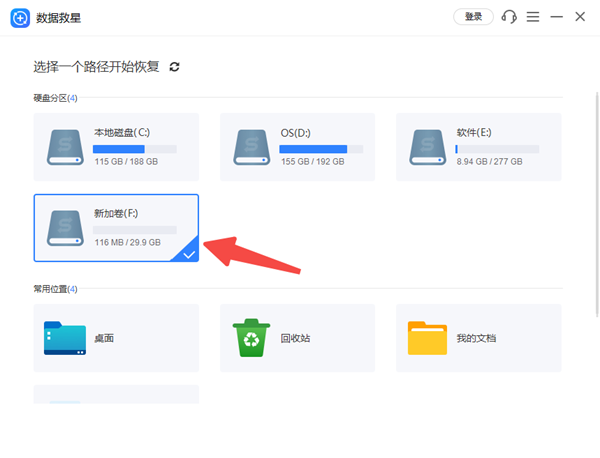Click the 登录 login button
The image size is (600, 458).
click(473, 17)
